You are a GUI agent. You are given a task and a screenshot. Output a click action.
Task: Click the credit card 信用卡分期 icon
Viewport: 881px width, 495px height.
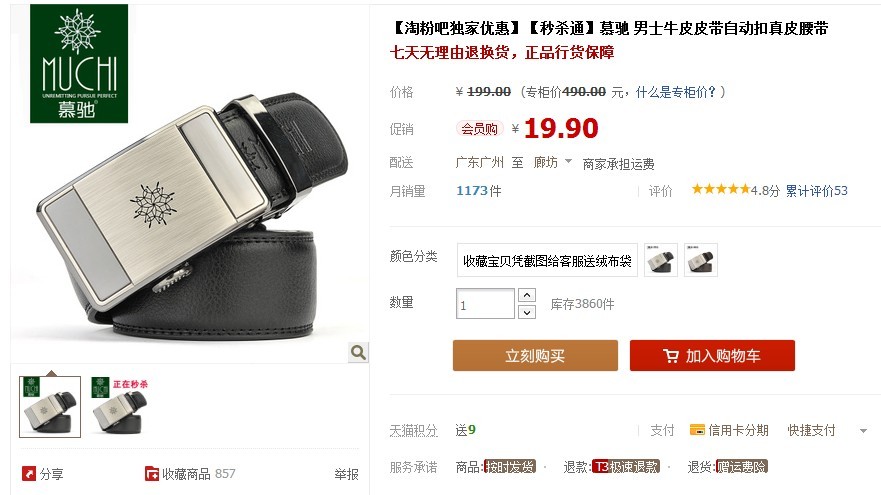pos(697,430)
